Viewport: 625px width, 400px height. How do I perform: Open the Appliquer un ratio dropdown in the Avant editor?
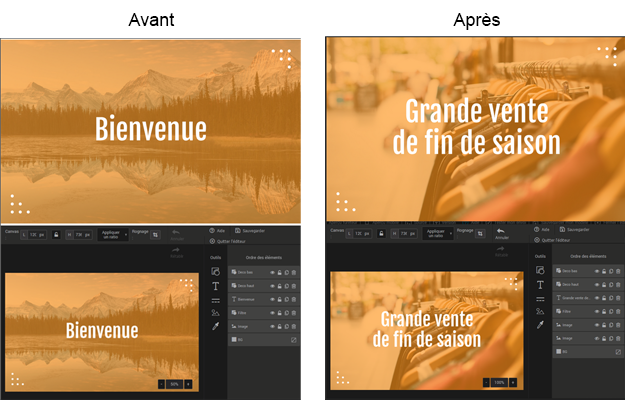coord(111,233)
